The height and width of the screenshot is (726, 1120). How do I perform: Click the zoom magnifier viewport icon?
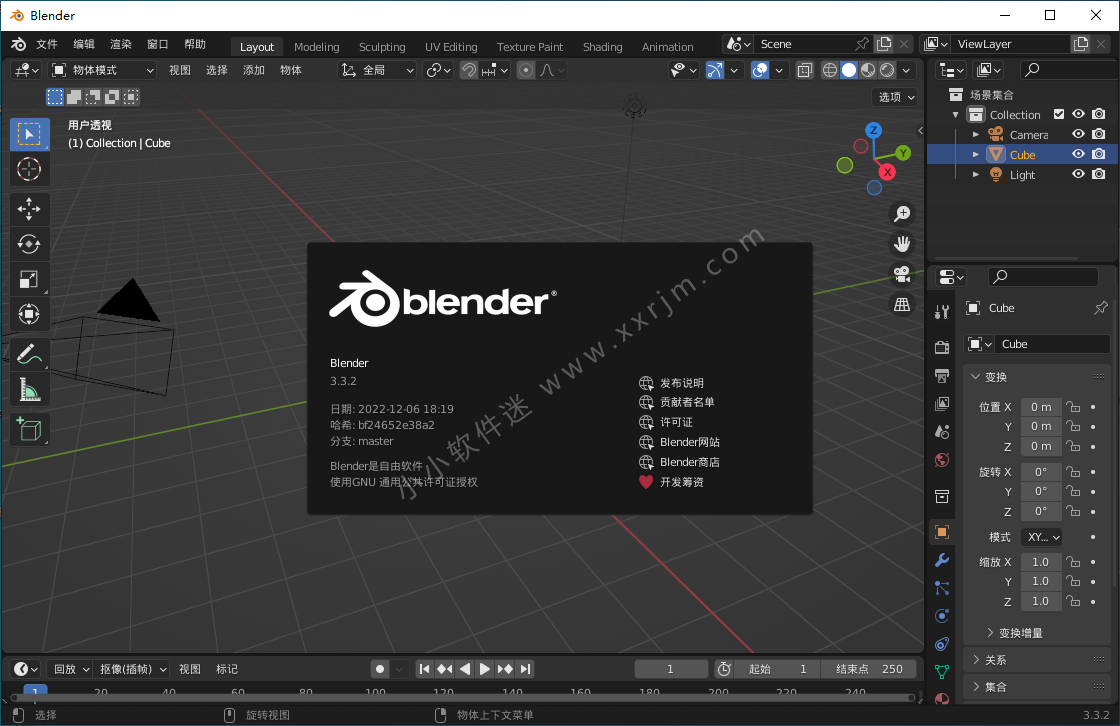tap(902, 214)
